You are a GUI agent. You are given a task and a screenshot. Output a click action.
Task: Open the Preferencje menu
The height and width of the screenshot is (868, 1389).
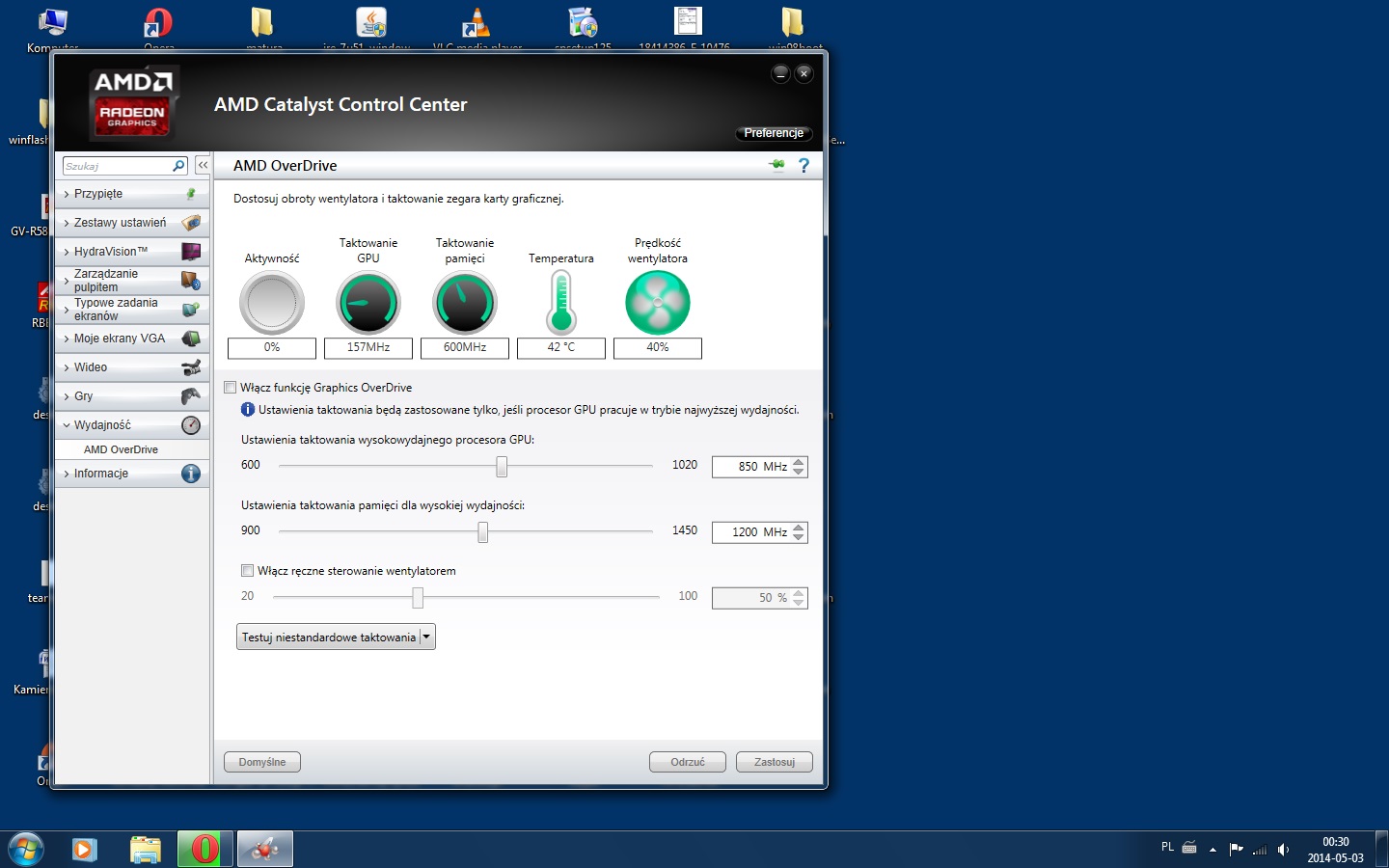click(774, 133)
